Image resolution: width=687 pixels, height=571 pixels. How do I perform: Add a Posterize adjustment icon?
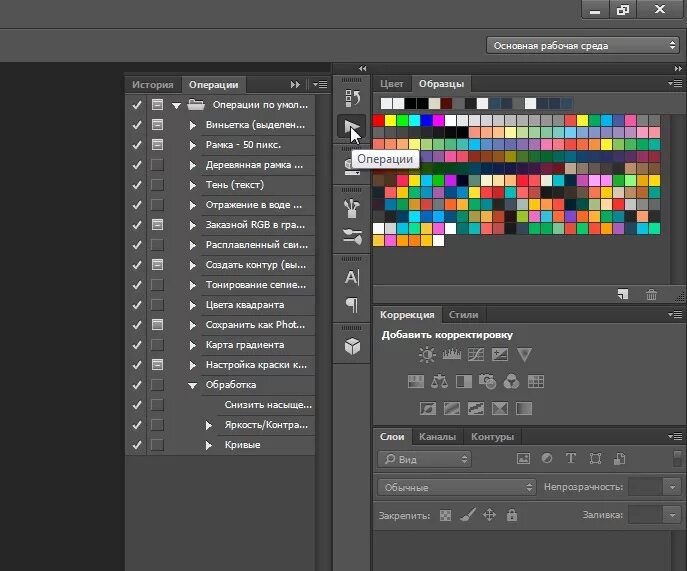(x=452, y=409)
